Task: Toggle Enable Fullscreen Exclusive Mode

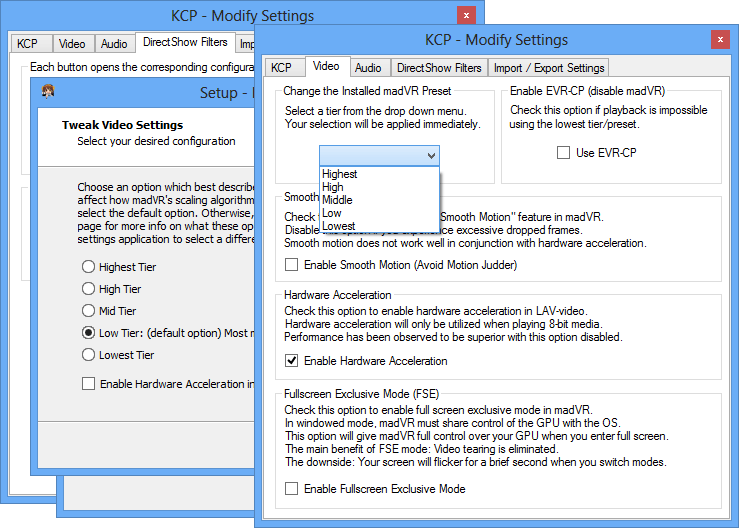Action: point(292,489)
